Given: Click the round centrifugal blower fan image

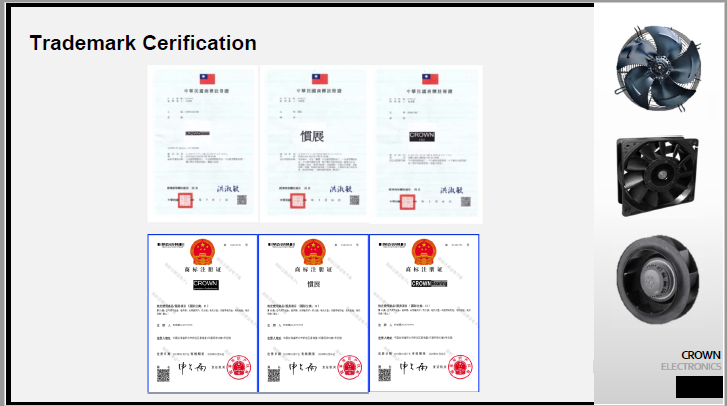Looking at the screenshot, I should (658, 279).
